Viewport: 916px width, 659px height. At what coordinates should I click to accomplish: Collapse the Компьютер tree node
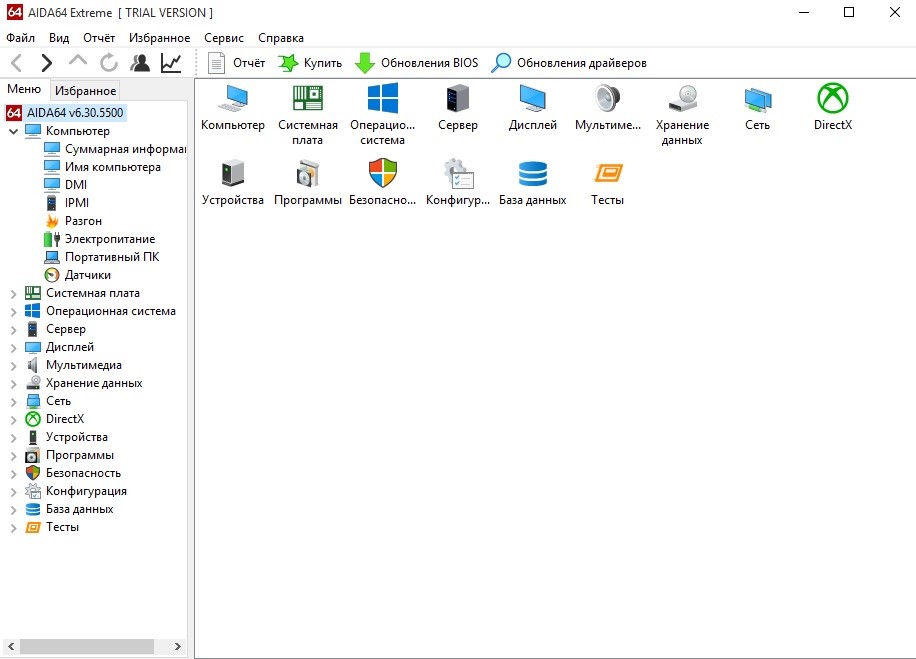(13, 131)
